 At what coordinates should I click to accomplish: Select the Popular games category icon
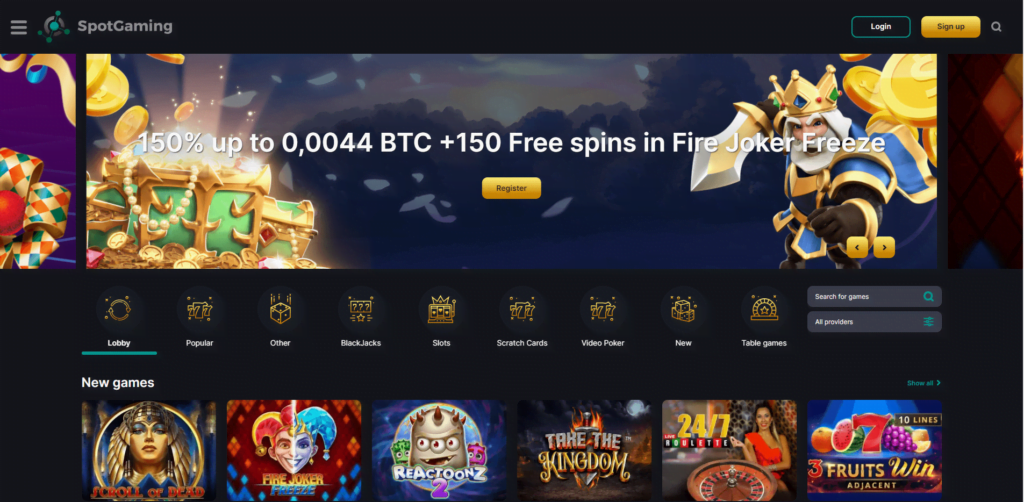point(200,309)
